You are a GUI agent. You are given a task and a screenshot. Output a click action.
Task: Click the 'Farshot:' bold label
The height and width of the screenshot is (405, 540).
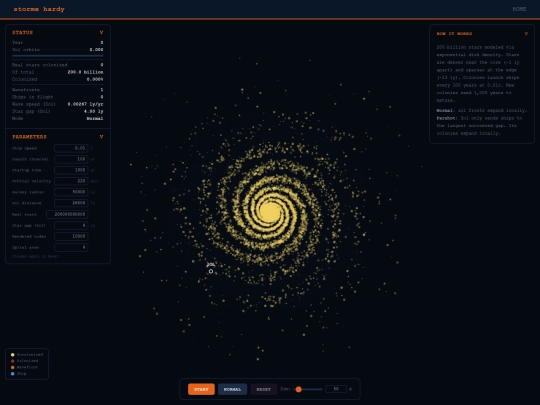[x=446, y=118]
